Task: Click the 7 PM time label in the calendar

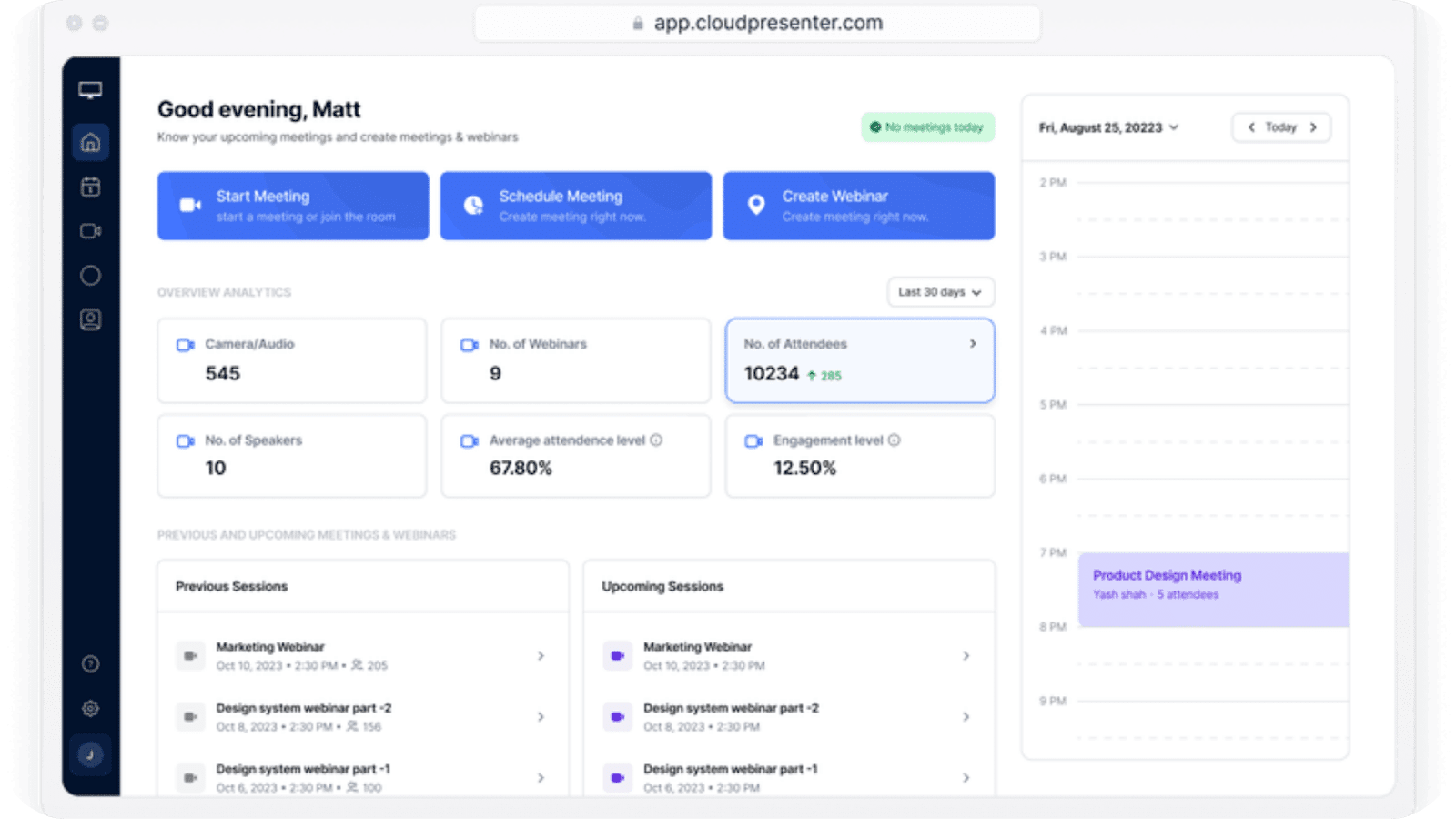Action: tap(1053, 553)
